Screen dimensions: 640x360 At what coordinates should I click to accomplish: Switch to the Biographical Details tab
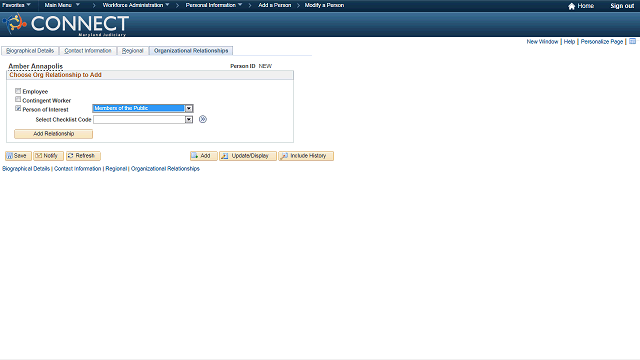tap(30, 51)
